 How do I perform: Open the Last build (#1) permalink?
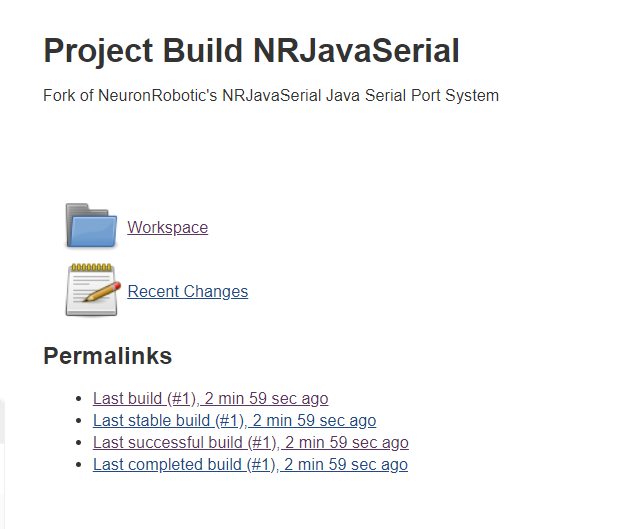pos(210,398)
